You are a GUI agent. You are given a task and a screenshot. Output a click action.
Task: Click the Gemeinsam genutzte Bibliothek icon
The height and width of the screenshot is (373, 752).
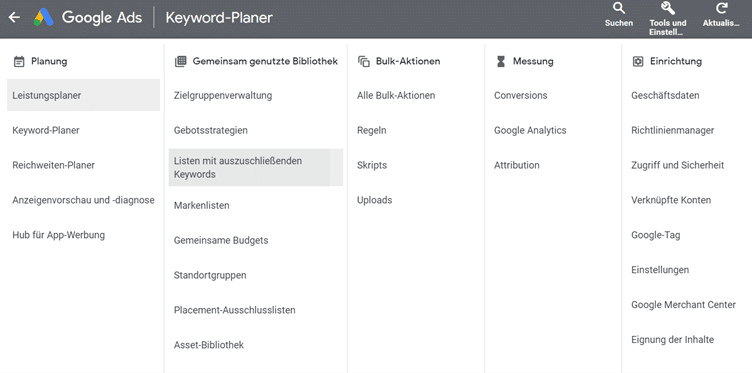180,61
